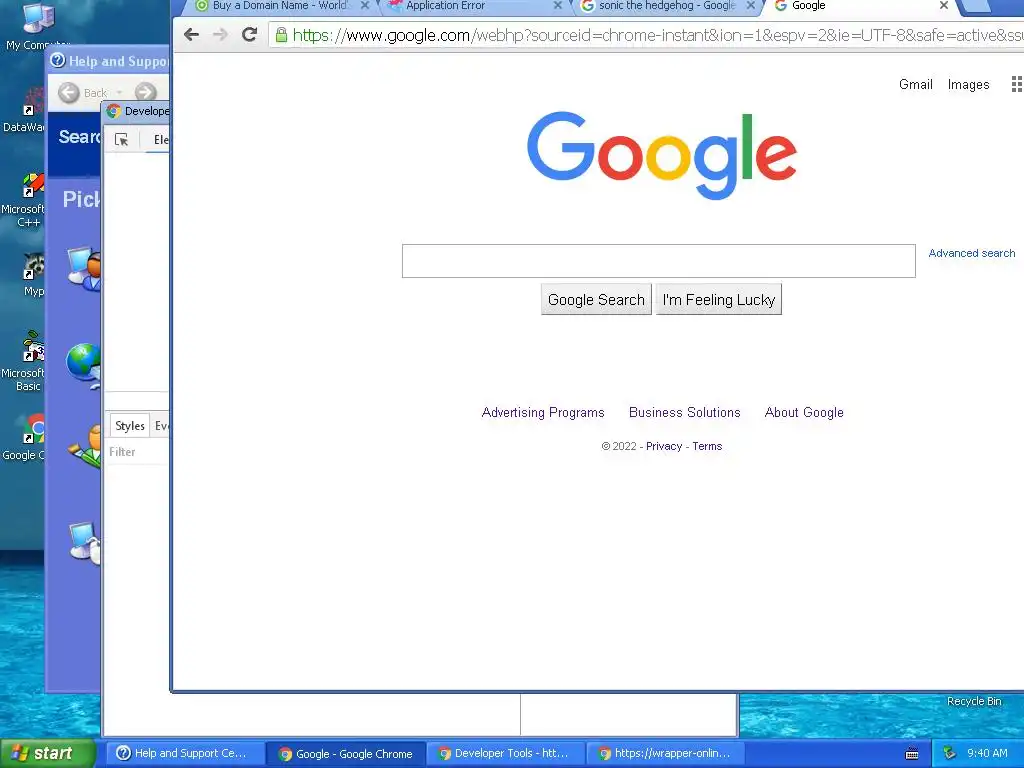Switch to Help and Support Center taskbar button
Image resolution: width=1024 pixels, height=768 pixels.
[x=185, y=753]
